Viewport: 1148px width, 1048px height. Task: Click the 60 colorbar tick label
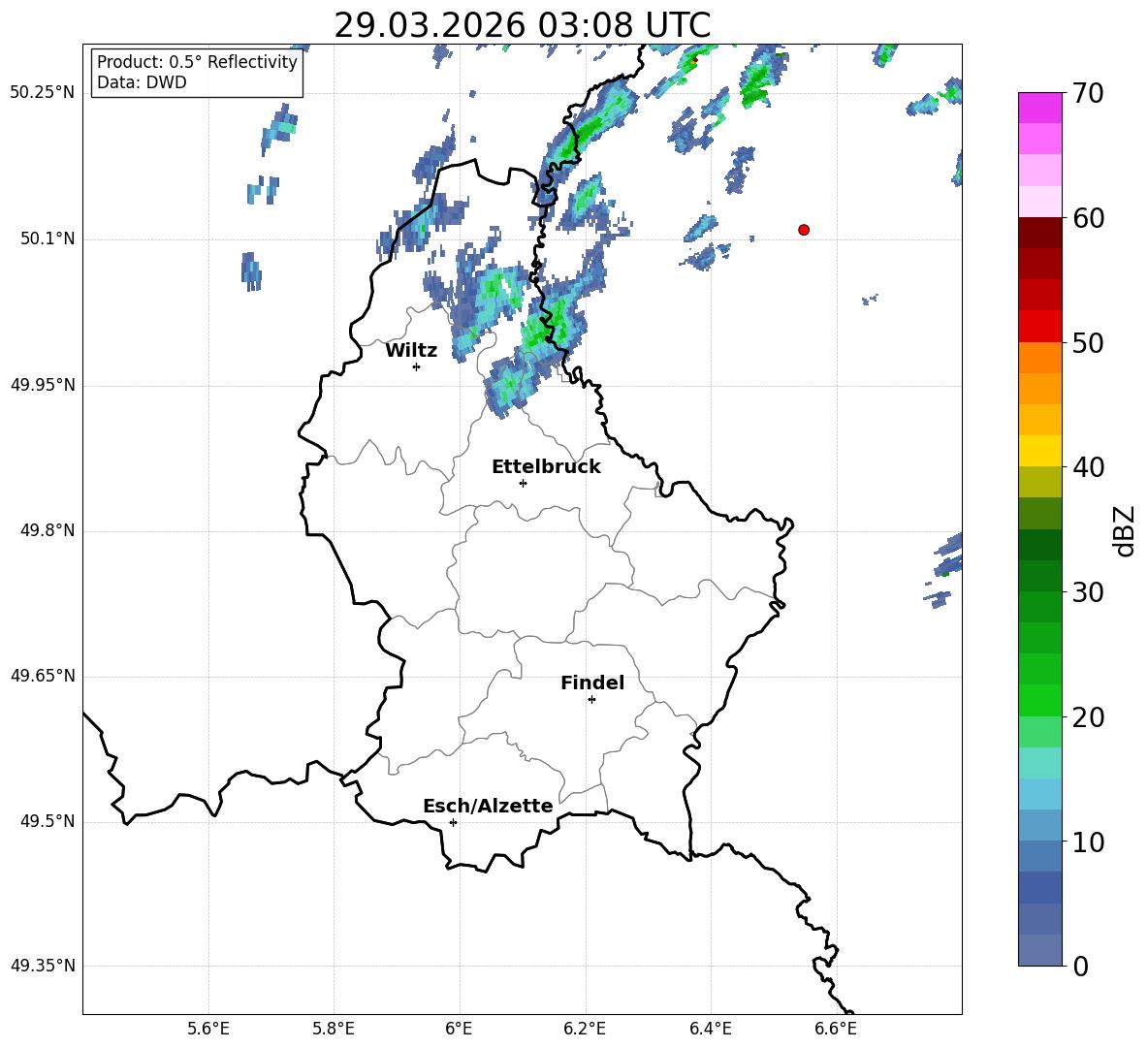pyautogui.click(x=1088, y=218)
